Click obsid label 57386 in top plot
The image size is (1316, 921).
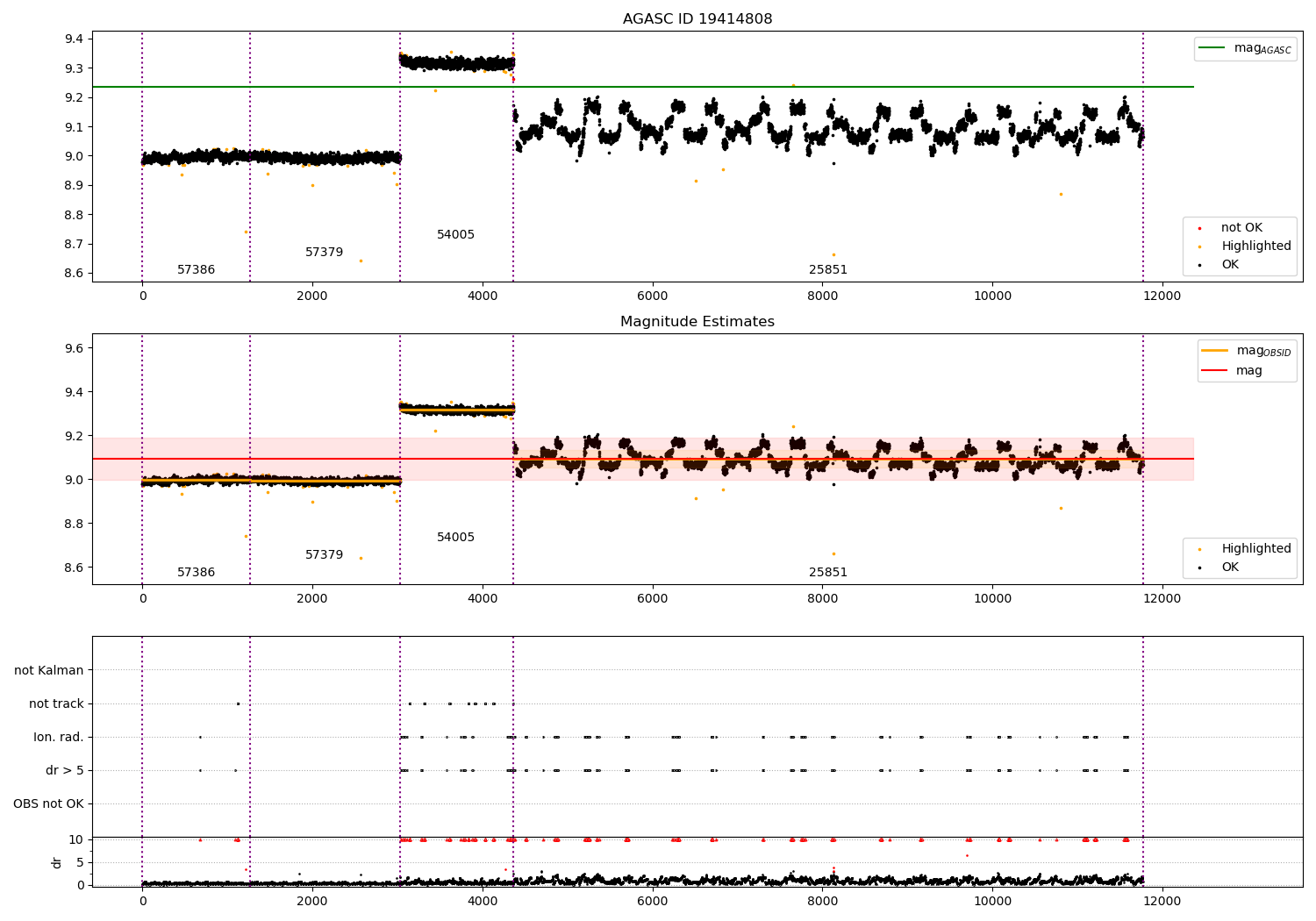(x=197, y=270)
